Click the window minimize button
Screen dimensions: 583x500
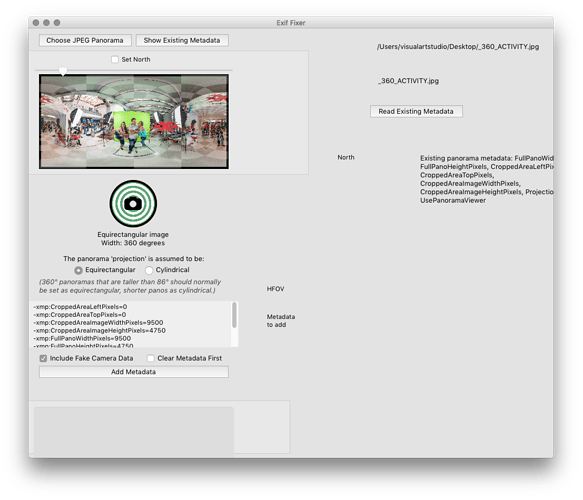46,23
